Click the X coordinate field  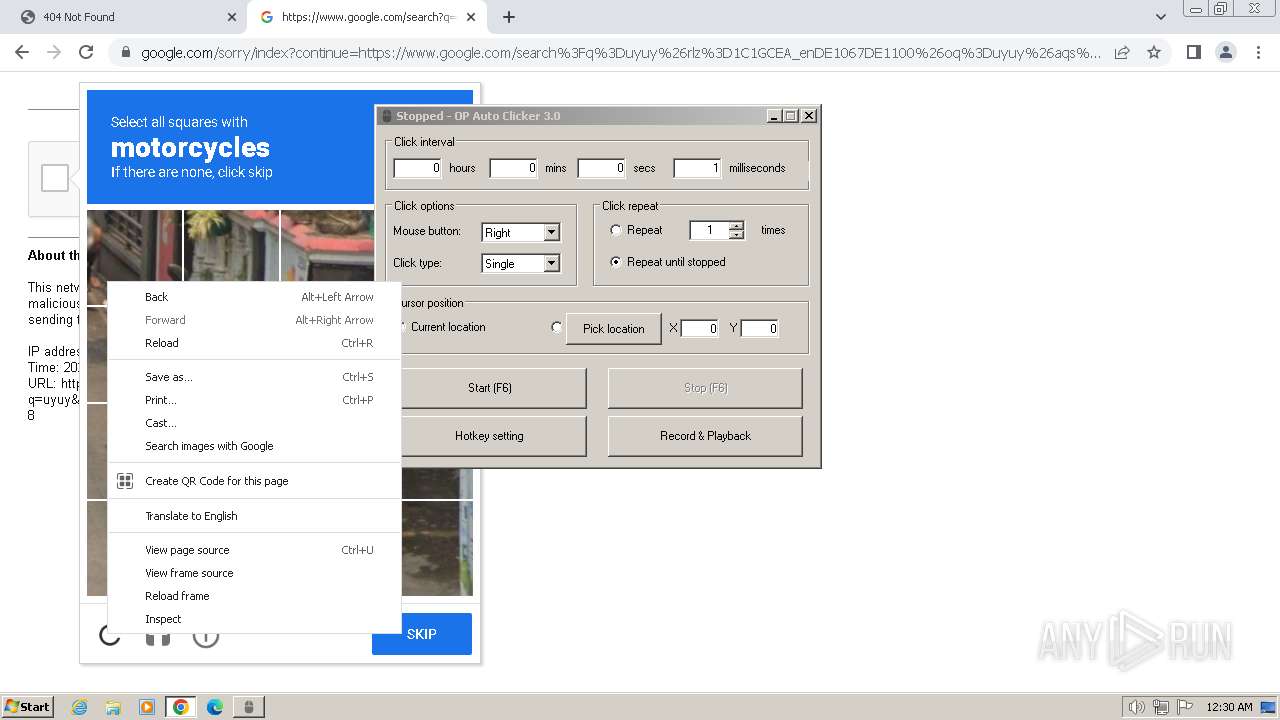[x=700, y=328]
